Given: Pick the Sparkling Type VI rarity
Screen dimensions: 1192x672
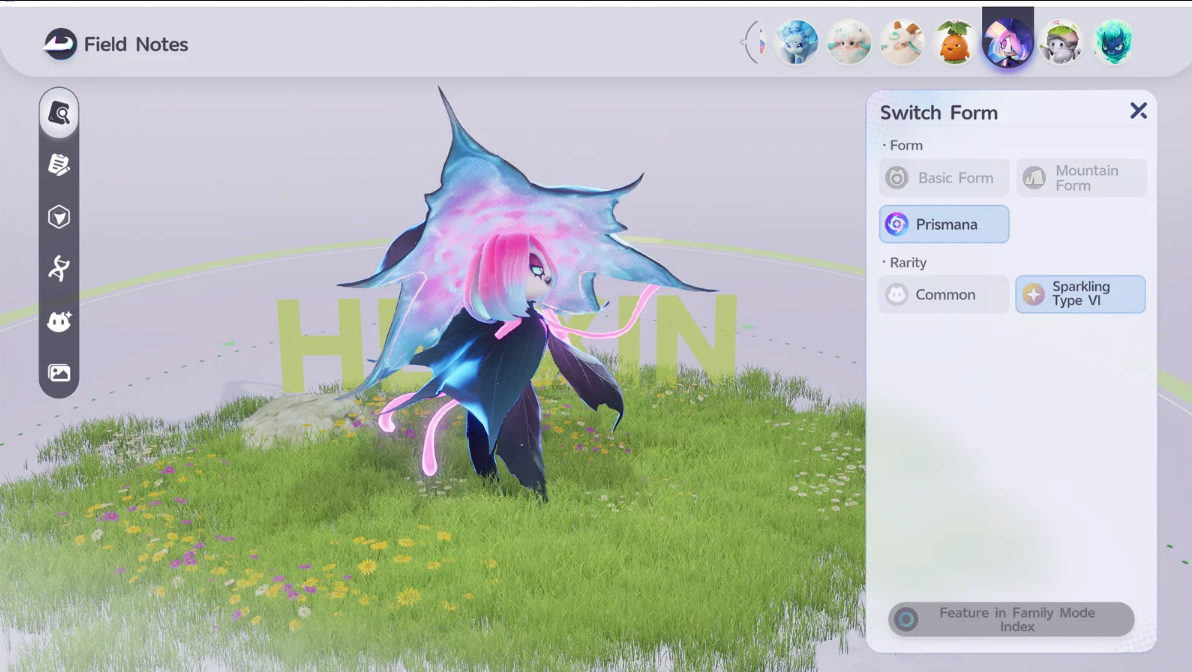Looking at the screenshot, I should (x=1081, y=294).
